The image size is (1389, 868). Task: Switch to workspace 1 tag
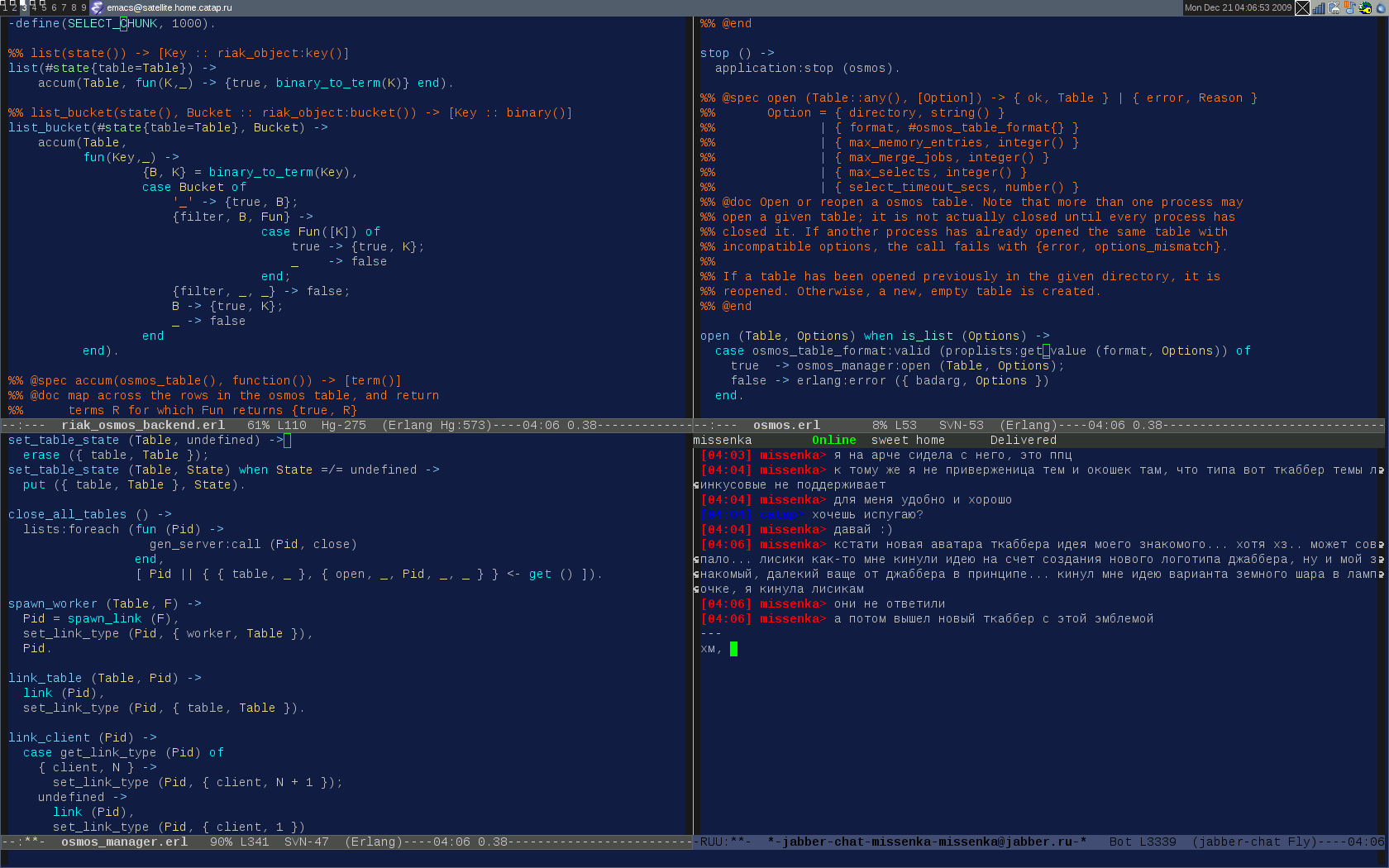[4, 7]
